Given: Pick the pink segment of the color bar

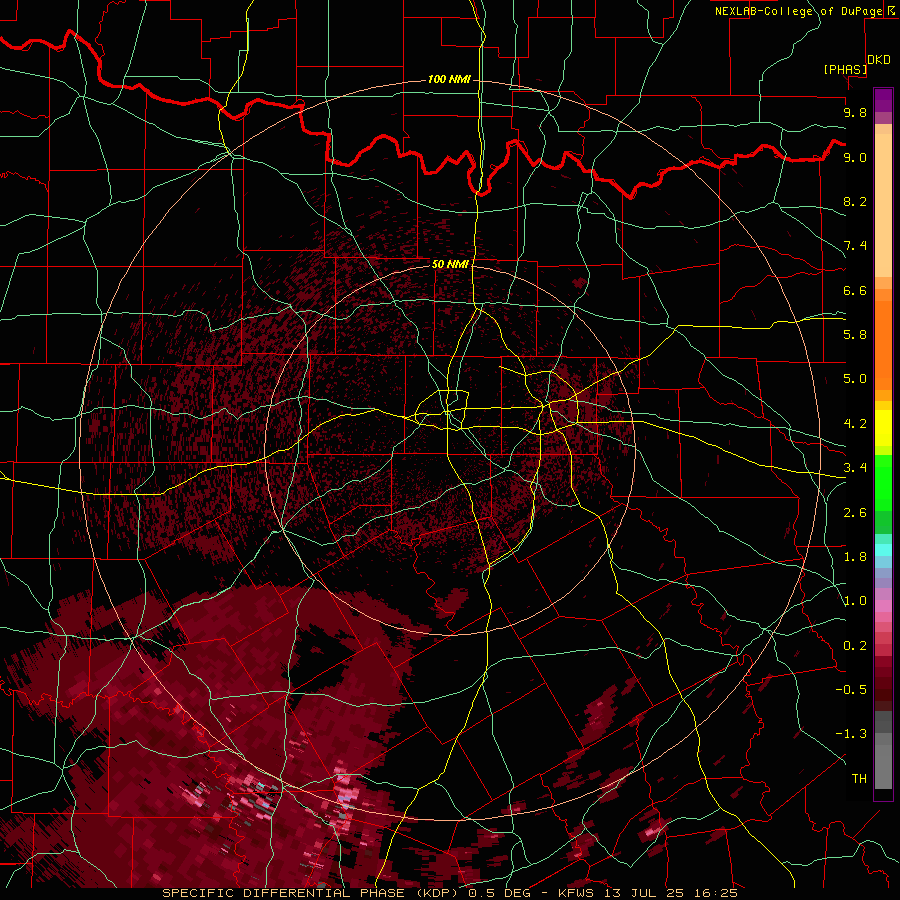Looking at the screenshot, I should pyautogui.click(x=883, y=606).
